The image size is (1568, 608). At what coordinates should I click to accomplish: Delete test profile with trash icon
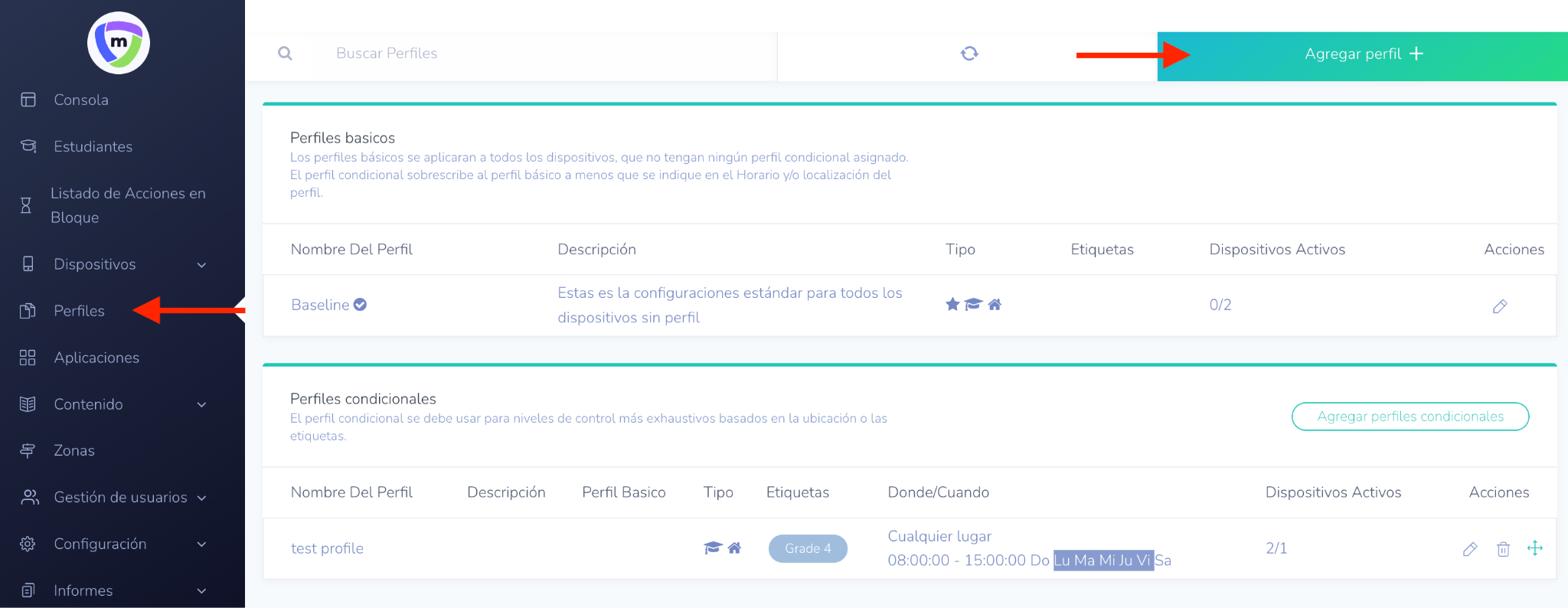(1503, 549)
